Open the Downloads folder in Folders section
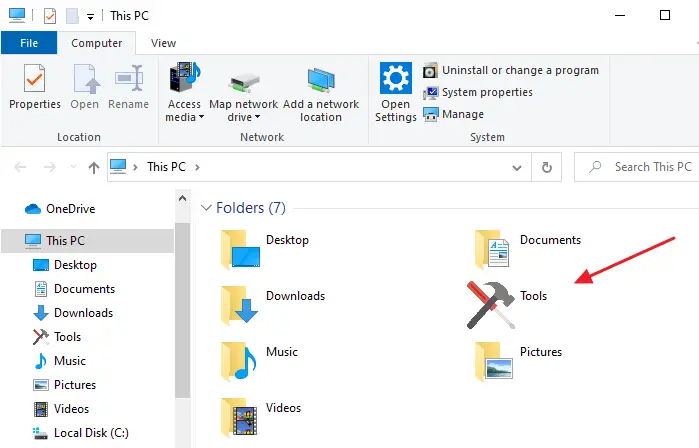The width and height of the screenshot is (699, 448). 273,305
